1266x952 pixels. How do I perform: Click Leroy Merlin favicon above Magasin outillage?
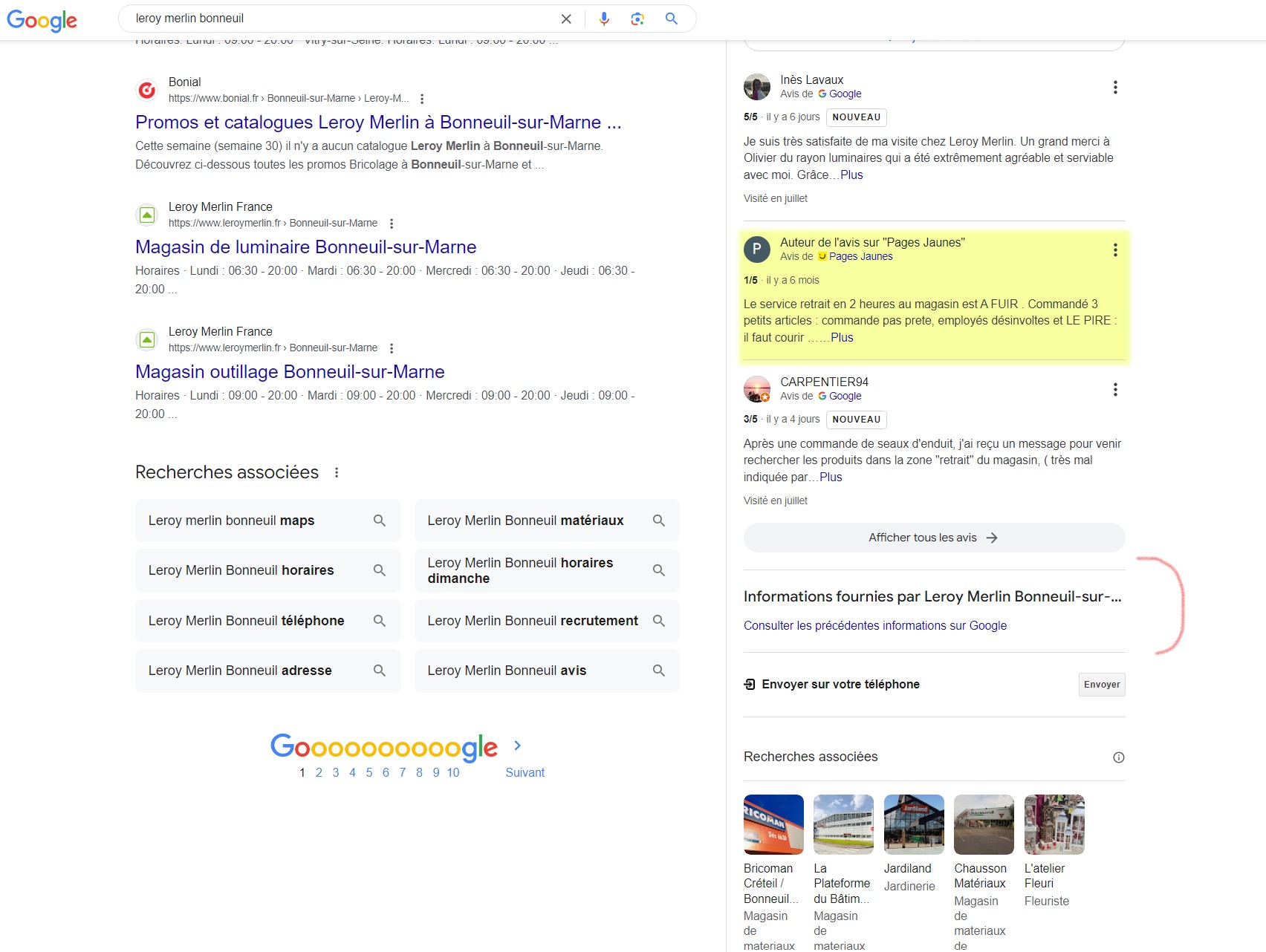coord(147,340)
